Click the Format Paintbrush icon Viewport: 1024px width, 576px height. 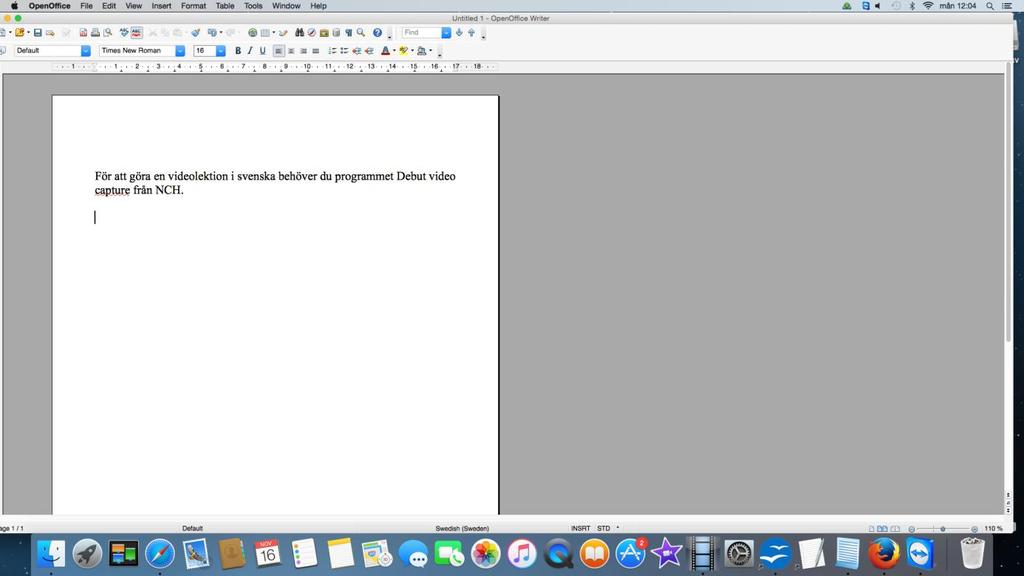tap(195, 33)
